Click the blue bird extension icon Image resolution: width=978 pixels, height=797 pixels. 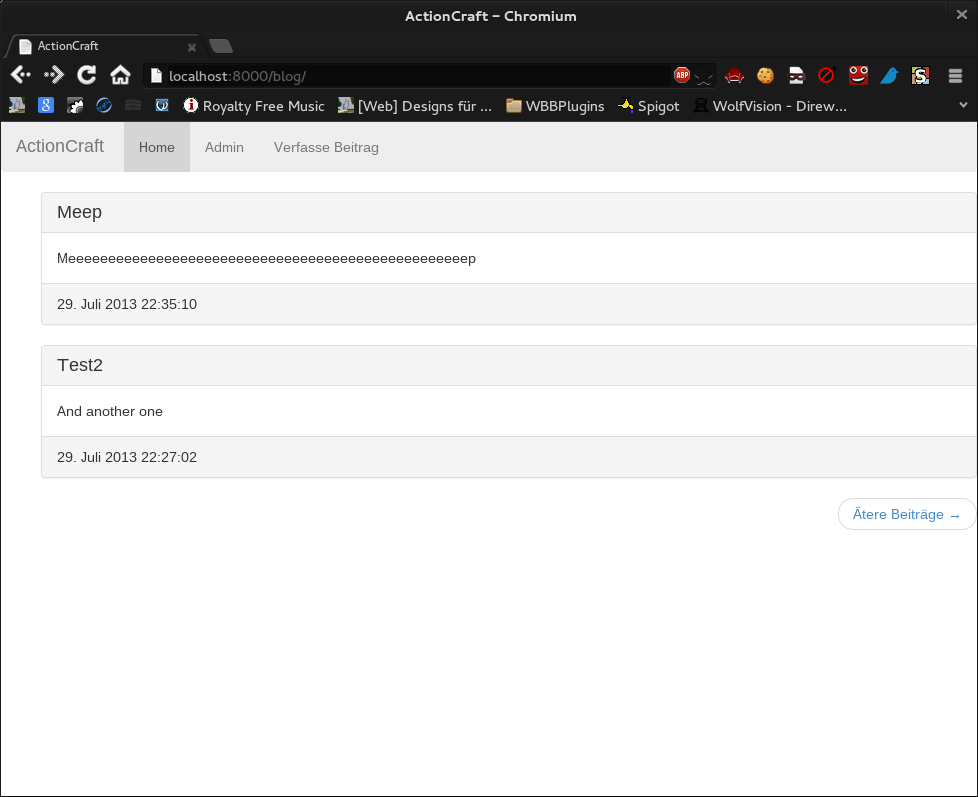coord(889,75)
